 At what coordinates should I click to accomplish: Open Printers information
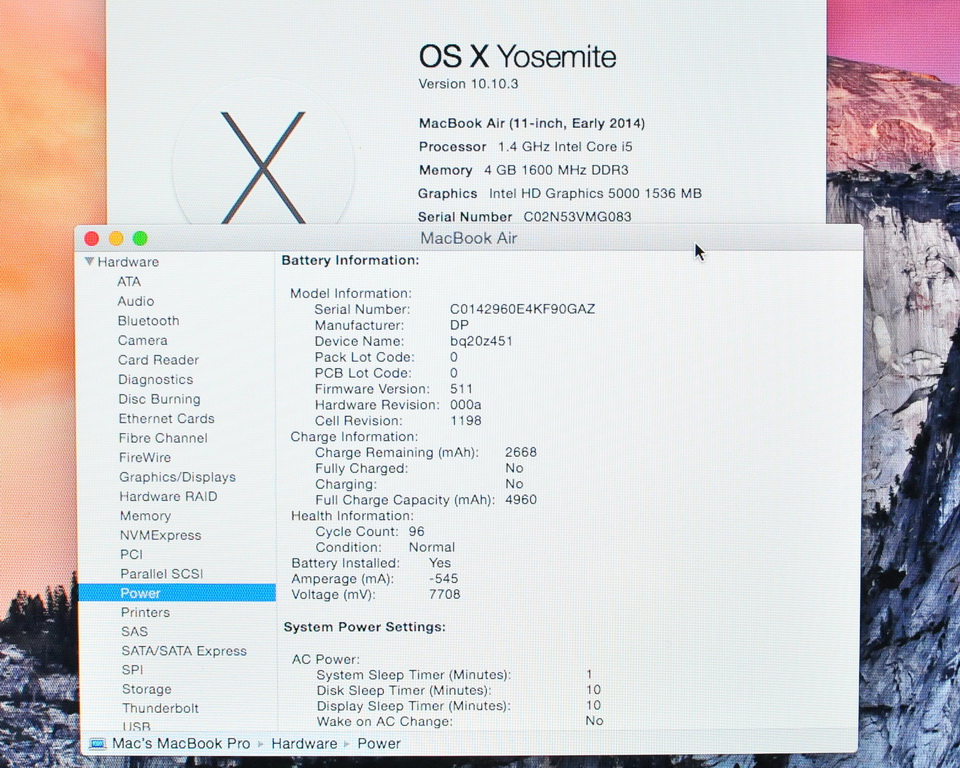pyautogui.click(x=146, y=612)
